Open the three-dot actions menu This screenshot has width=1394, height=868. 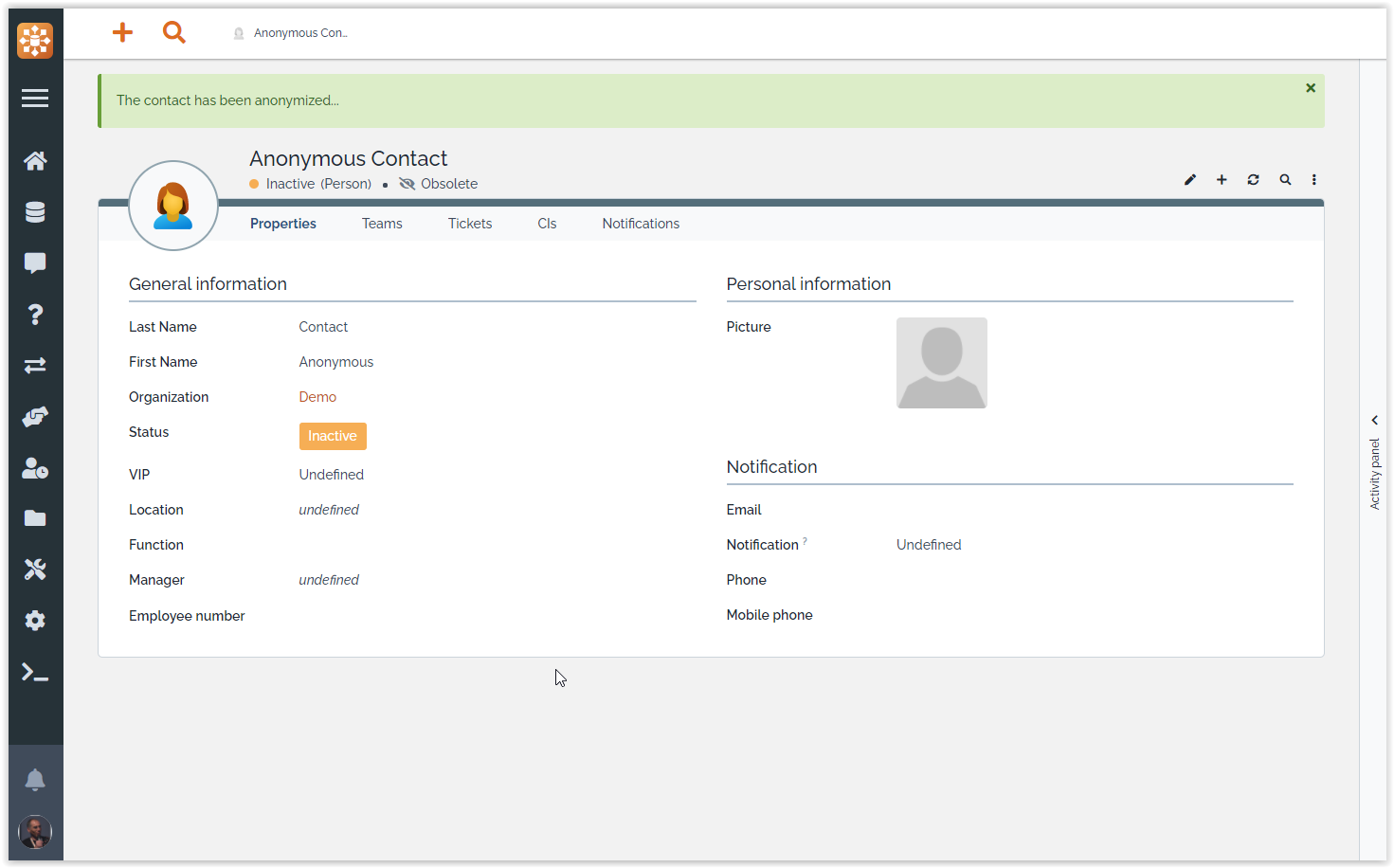(x=1314, y=179)
